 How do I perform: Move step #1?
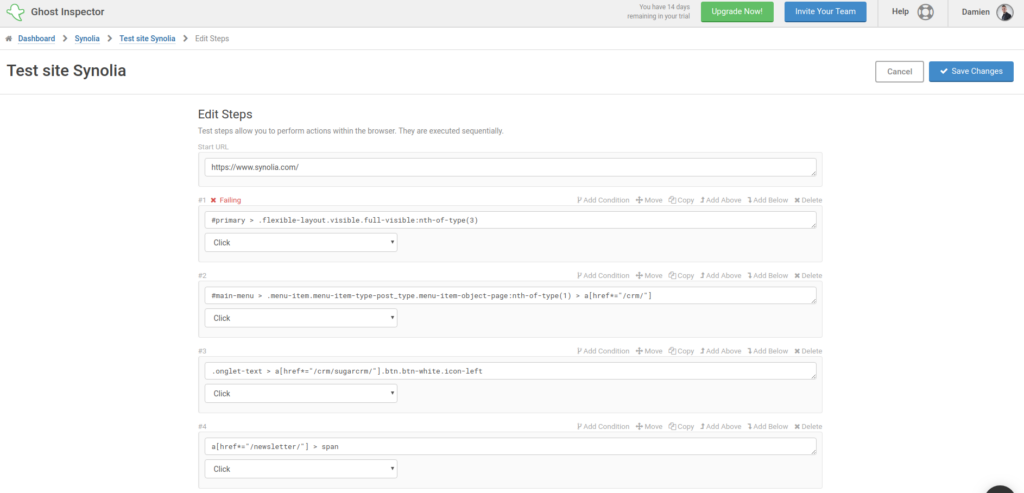(x=649, y=200)
